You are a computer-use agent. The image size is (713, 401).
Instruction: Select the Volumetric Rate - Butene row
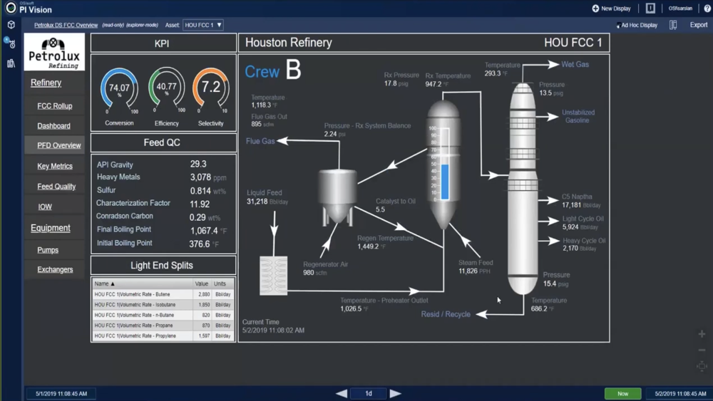[163, 294]
